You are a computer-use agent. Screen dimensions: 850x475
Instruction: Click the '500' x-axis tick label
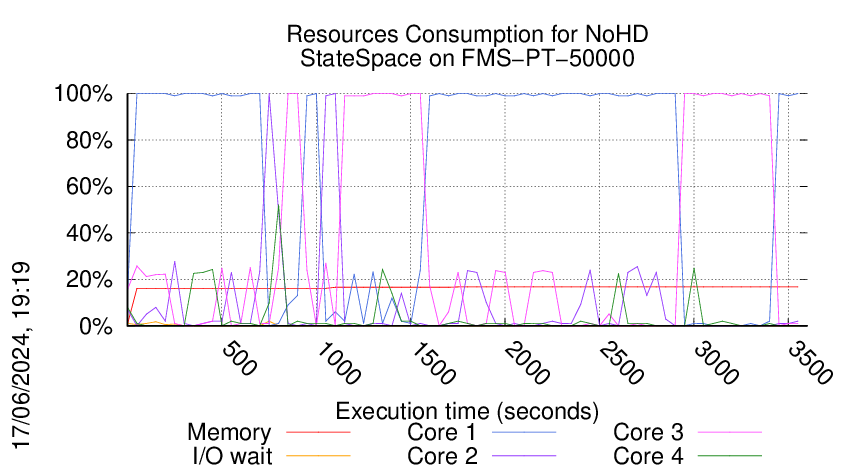click(x=239, y=358)
